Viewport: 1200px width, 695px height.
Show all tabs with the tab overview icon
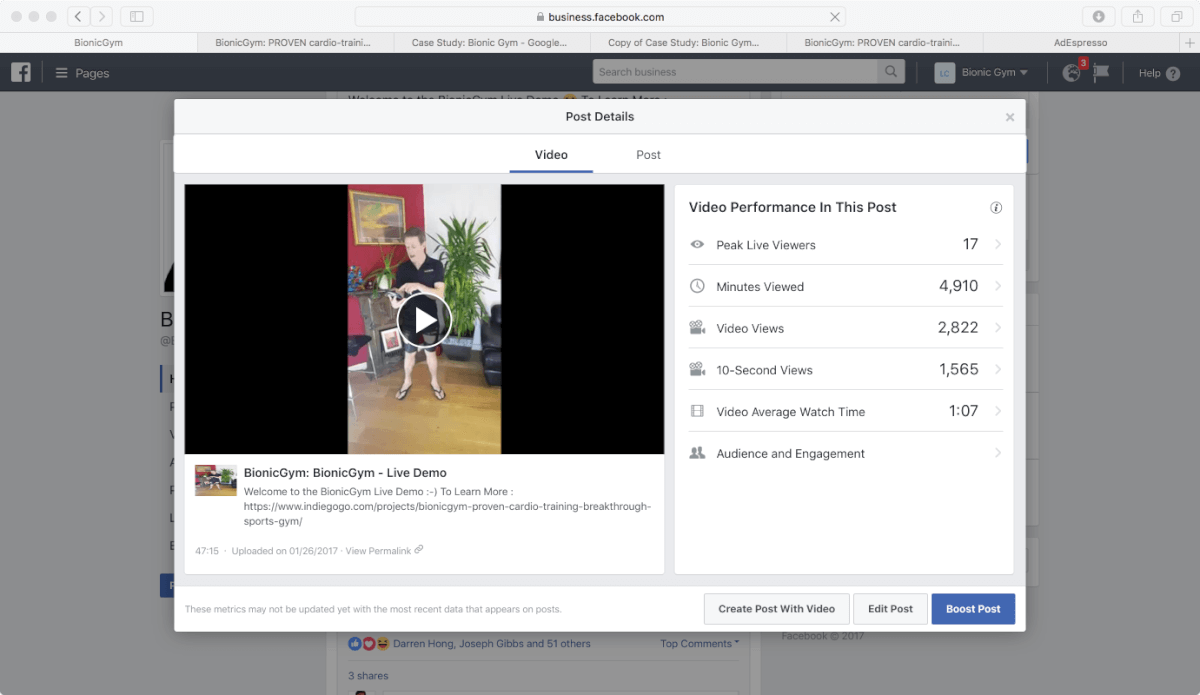[x=1177, y=17]
